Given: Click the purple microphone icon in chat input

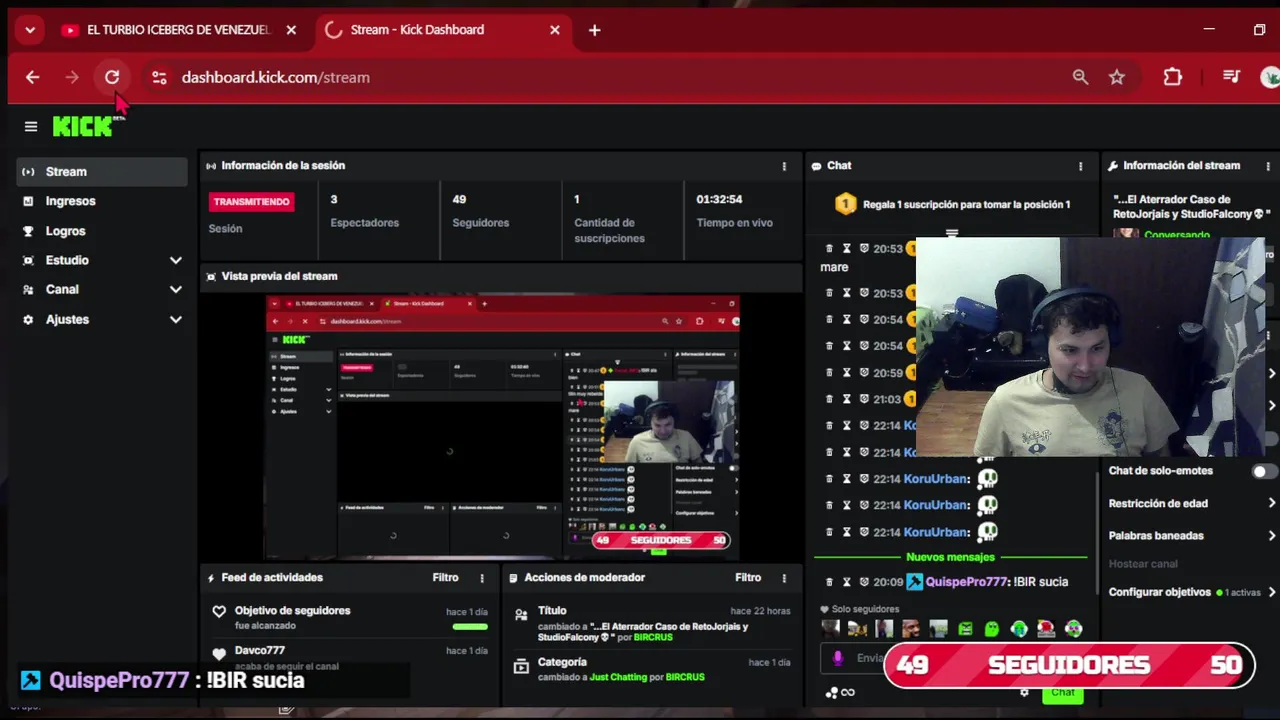Looking at the screenshot, I should [x=838, y=658].
